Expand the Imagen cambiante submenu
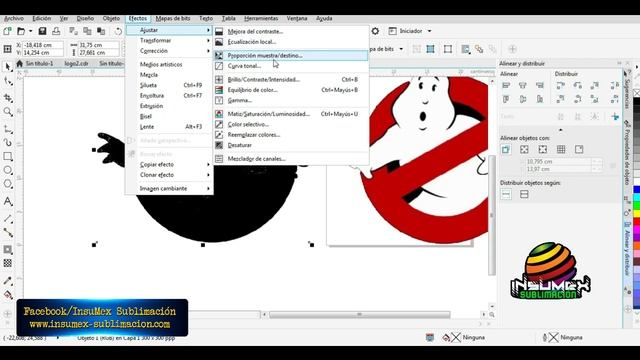Image resolution: width=640 pixels, height=360 pixels. 208,189
